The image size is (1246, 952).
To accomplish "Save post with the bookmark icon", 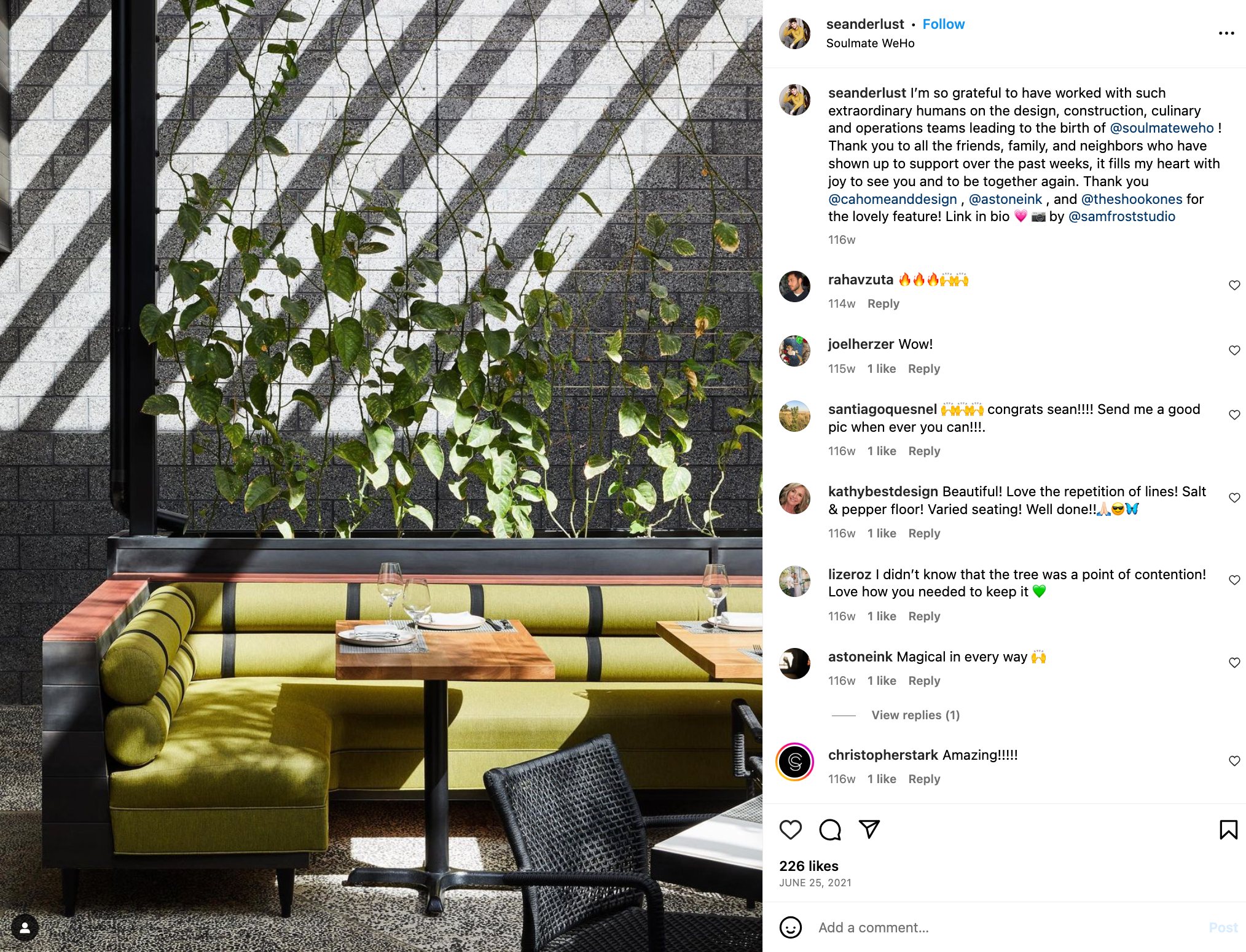I will coord(1228,830).
